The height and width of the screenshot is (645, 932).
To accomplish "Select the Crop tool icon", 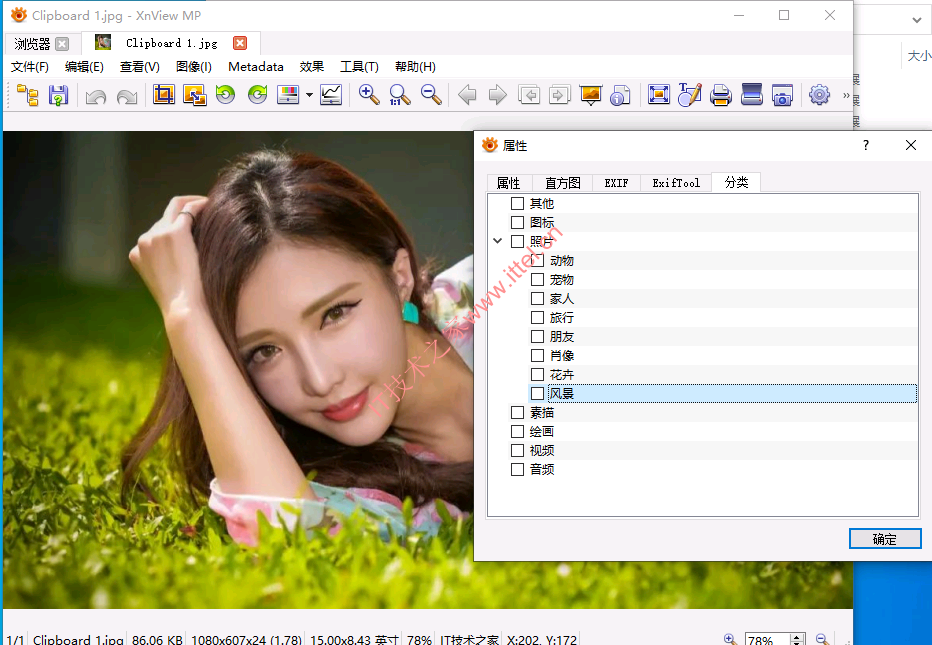I will click(164, 95).
